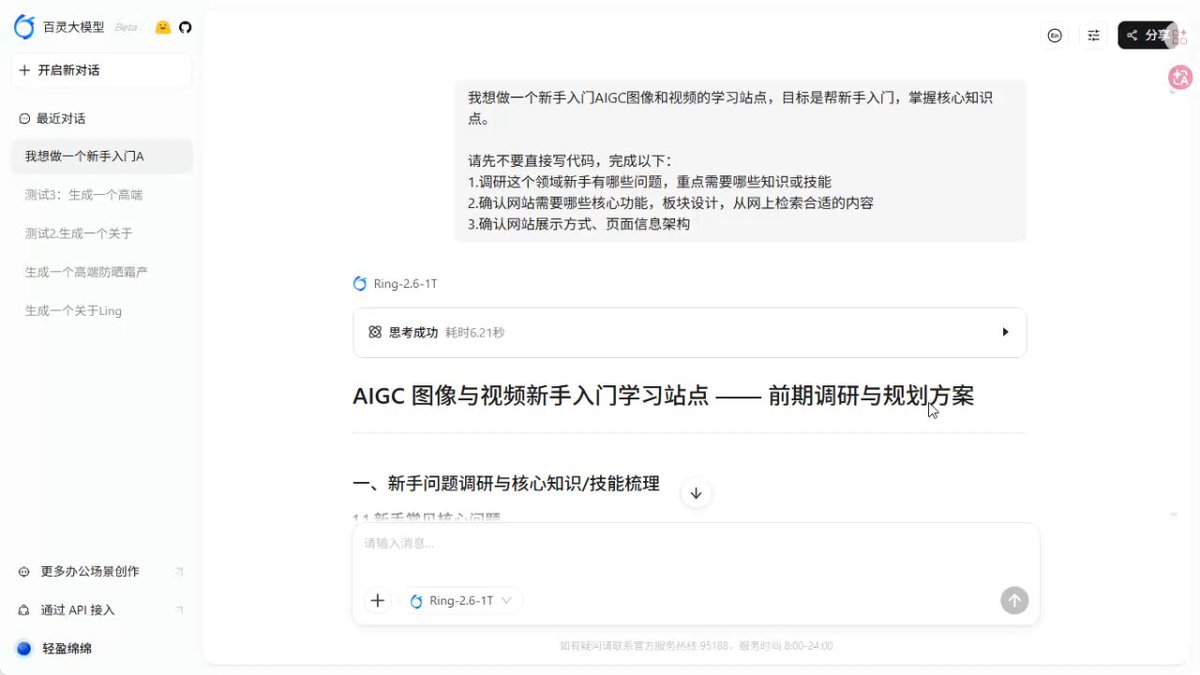The height and width of the screenshot is (675, 1200).
Task: Open conversation 我想做一个新手入门A
Action: (x=101, y=156)
